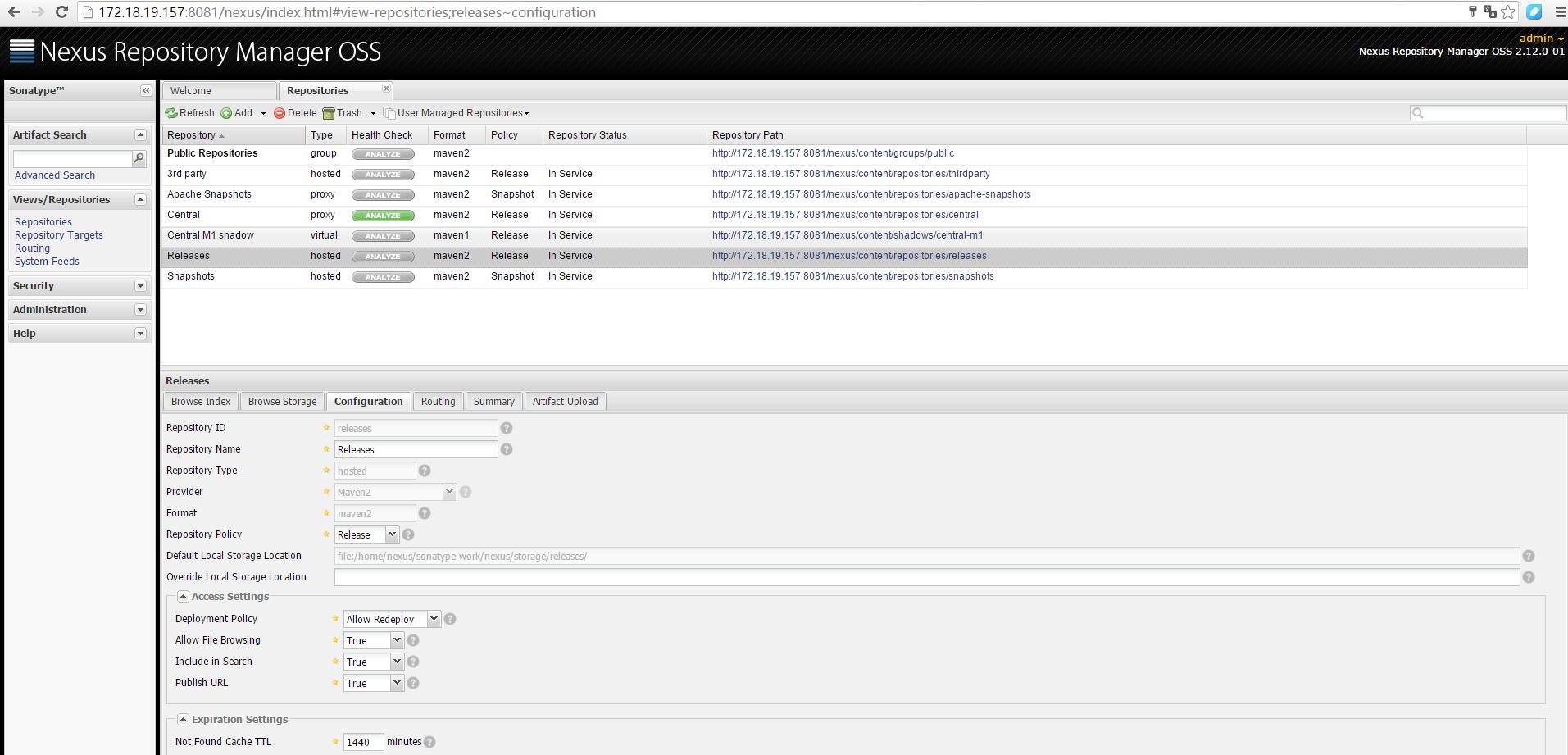
Task: Delete the selected repository
Action: (x=295, y=113)
